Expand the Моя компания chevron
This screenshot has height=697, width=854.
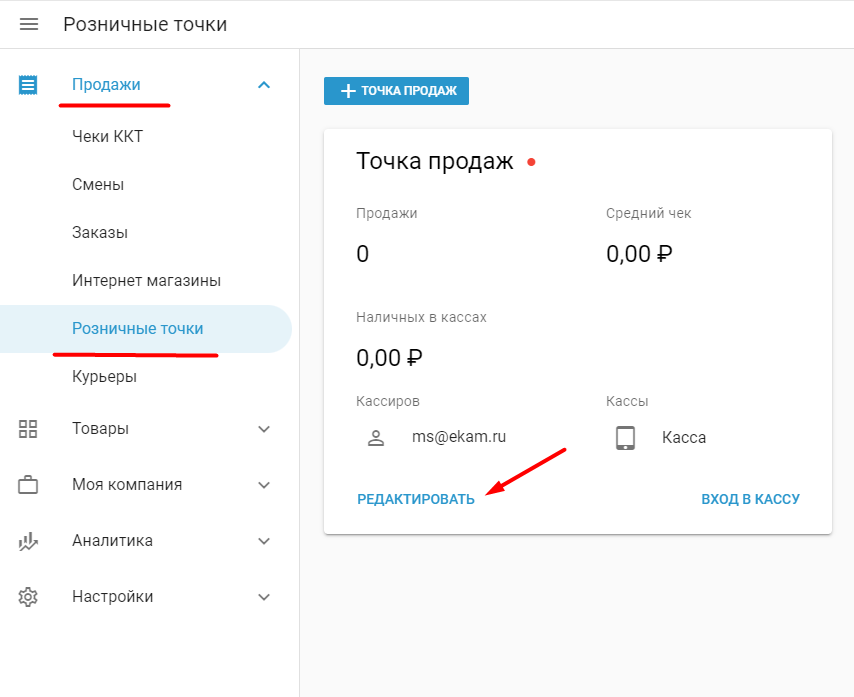264,485
